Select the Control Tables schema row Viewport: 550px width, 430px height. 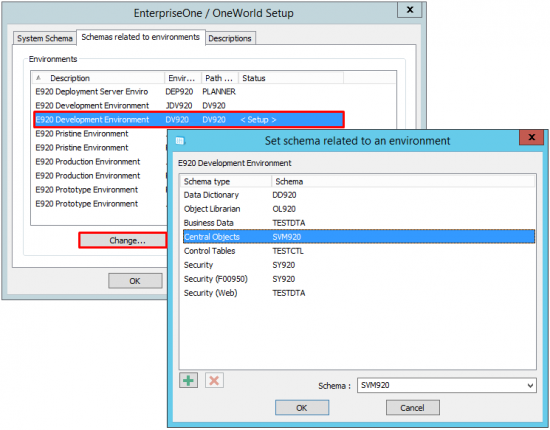[359, 251]
